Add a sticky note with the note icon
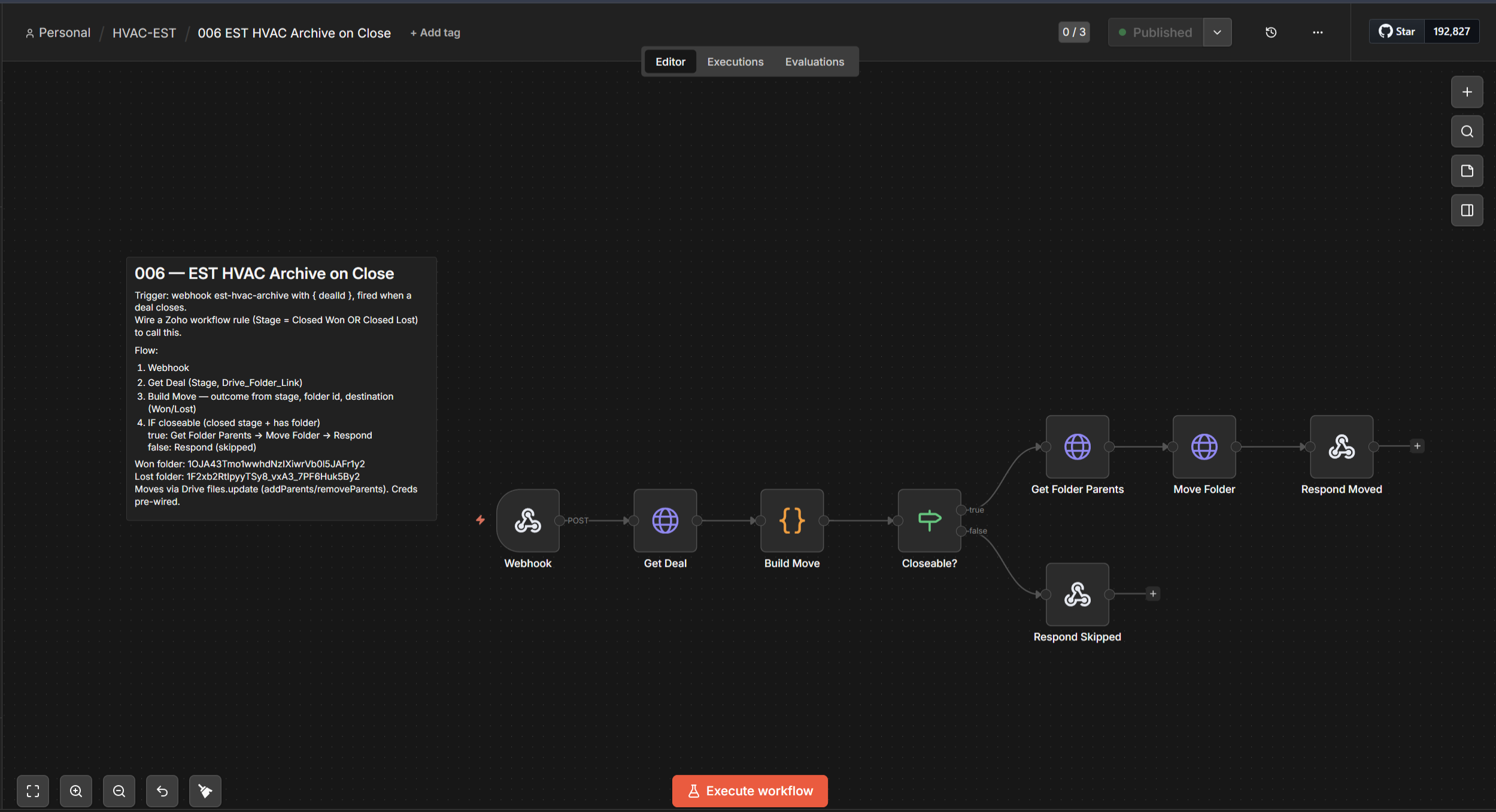1496x812 pixels. tap(1467, 171)
